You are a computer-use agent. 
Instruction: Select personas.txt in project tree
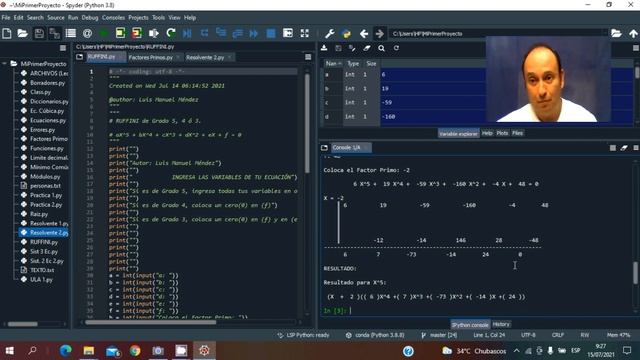(x=45, y=186)
